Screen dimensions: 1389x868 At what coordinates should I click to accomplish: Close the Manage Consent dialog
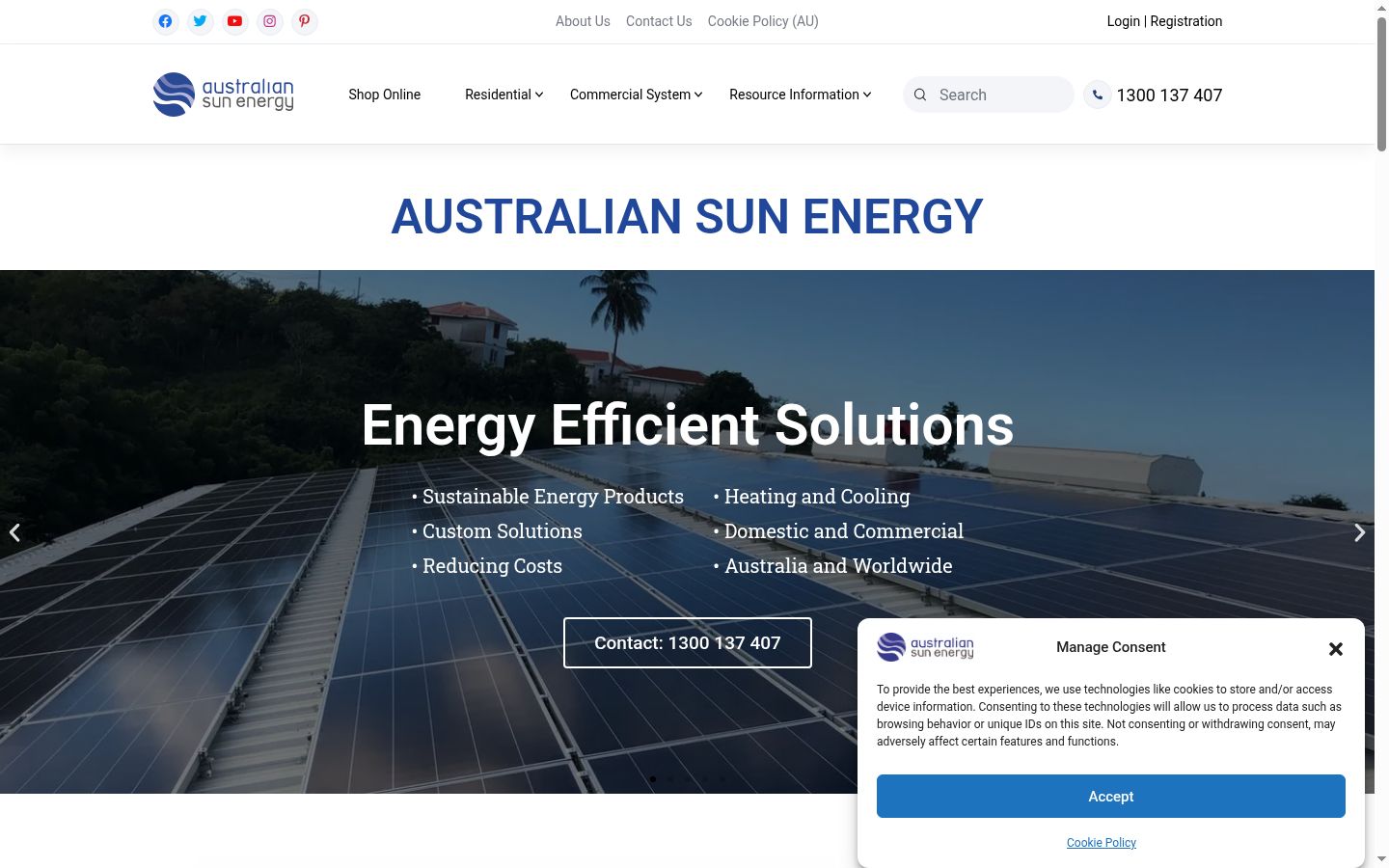(x=1336, y=649)
